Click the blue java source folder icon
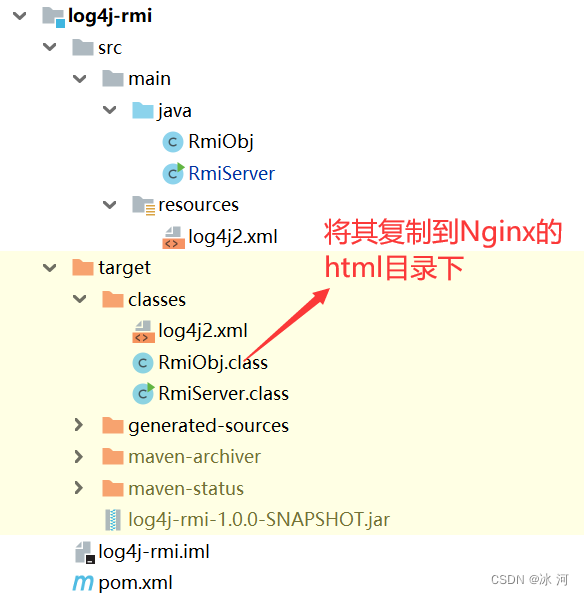Viewport: 584px width, 595px height. click(143, 110)
